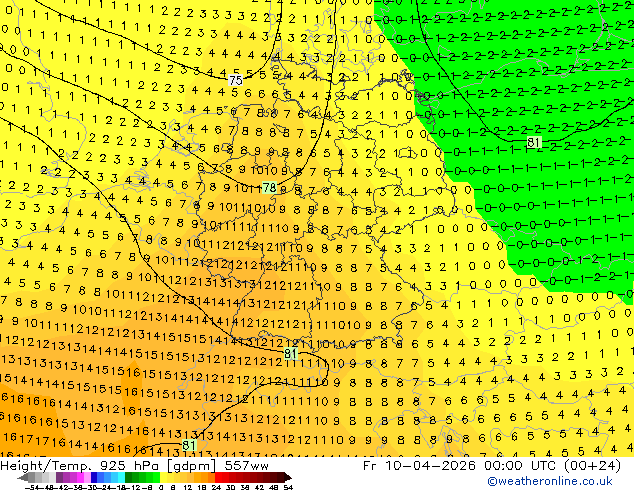Click the dark right arrow end of color legend
Image resolution: width=634 pixels, height=490 pixels.
point(288,477)
